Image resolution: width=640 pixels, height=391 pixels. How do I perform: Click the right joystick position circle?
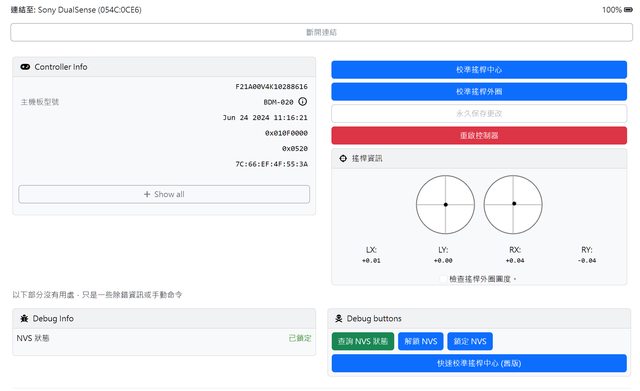(x=513, y=204)
